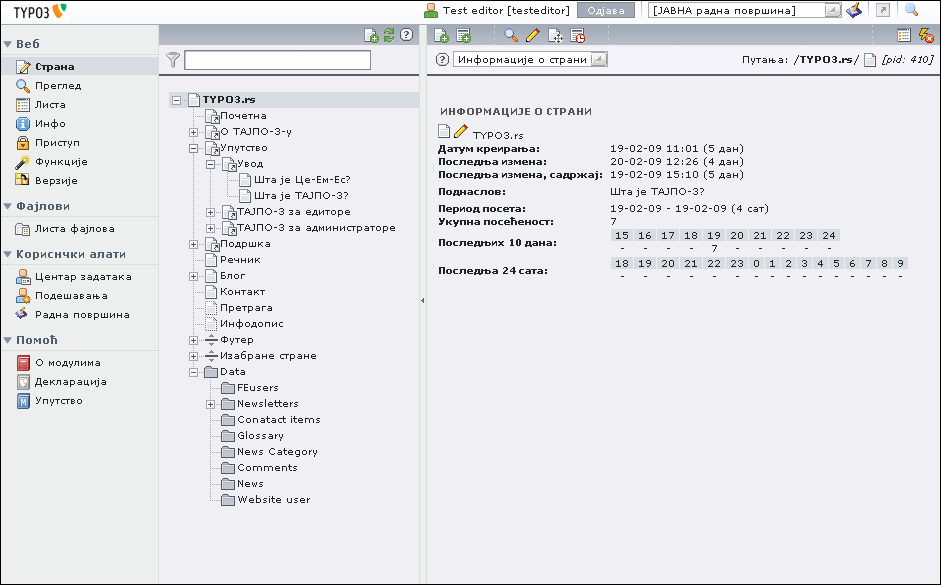Click the new content element icon

tap(463, 35)
